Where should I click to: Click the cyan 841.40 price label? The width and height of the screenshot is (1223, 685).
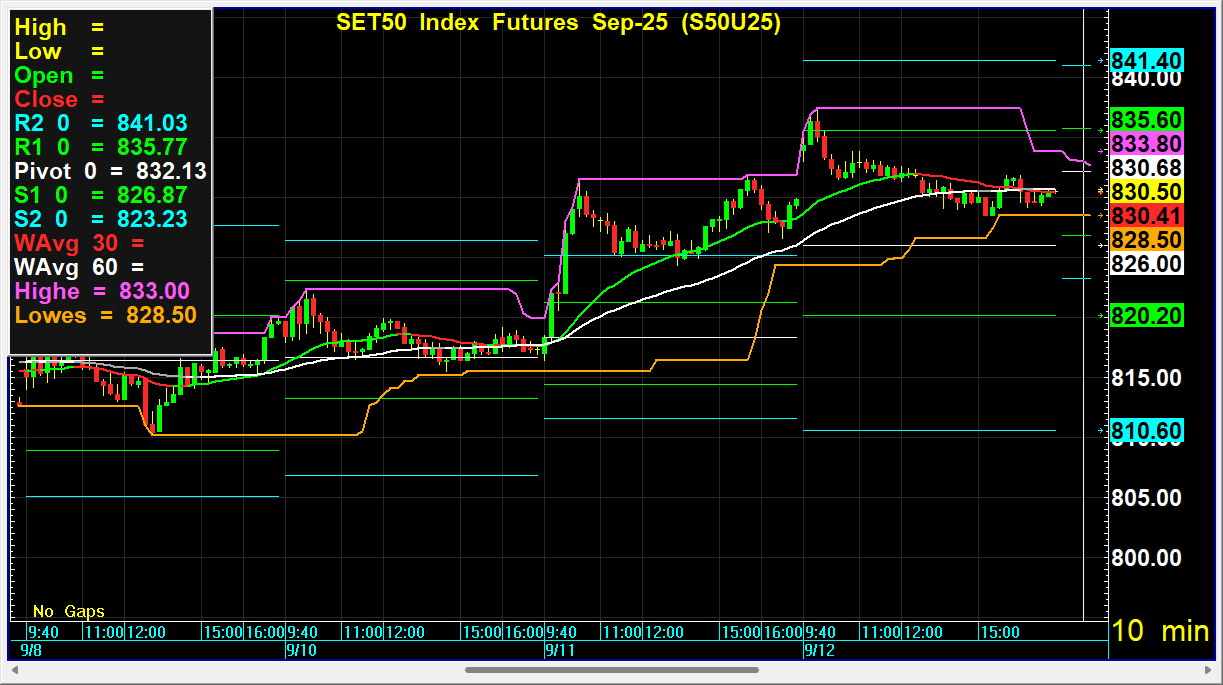tap(1147, 61)
